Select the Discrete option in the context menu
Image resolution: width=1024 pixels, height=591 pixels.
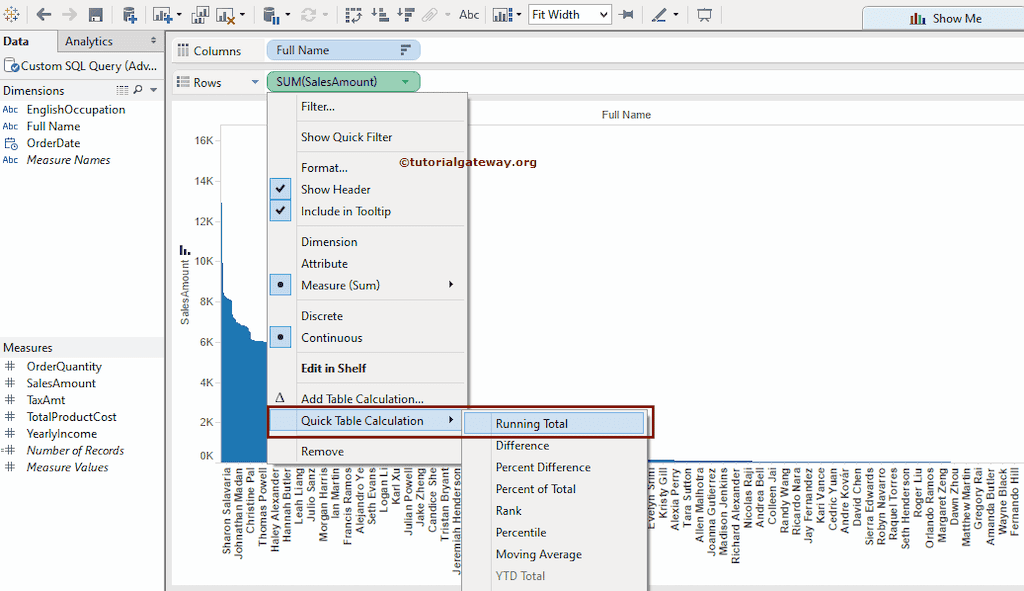(x=322, y=316)
